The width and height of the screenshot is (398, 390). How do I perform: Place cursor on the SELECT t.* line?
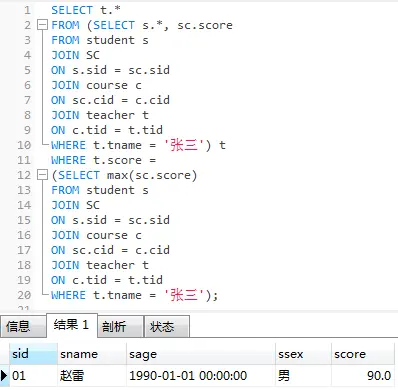coord(86,10)
